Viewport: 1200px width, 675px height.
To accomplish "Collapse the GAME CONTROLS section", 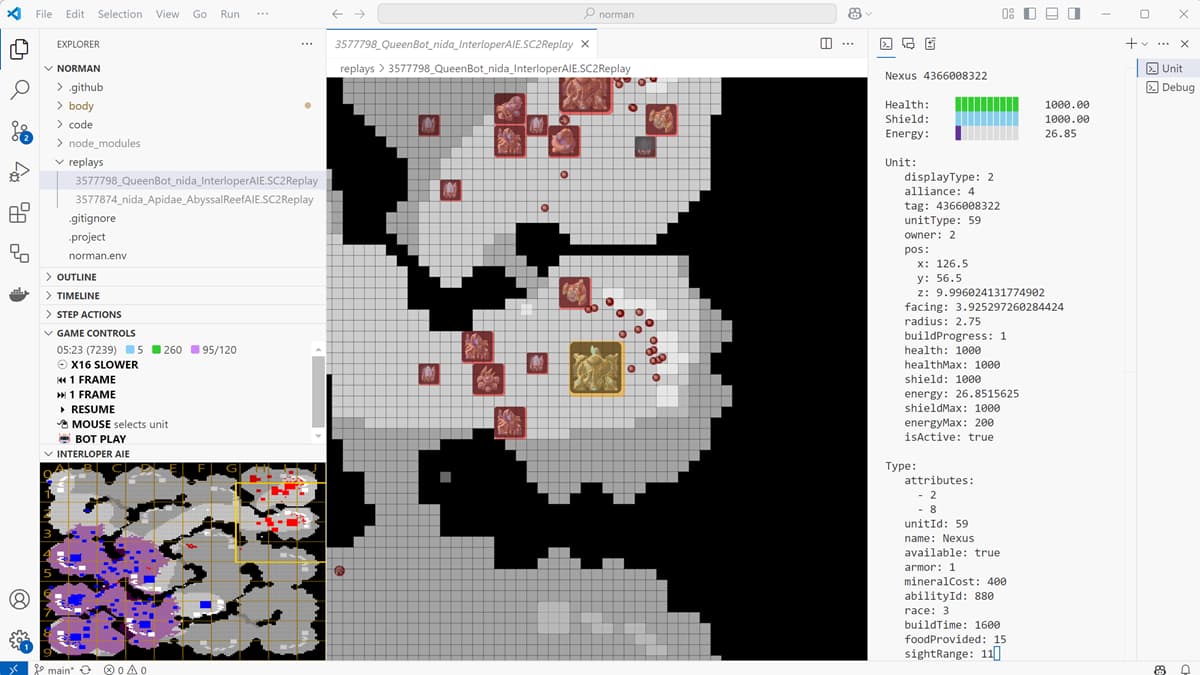I will point(96,333).
